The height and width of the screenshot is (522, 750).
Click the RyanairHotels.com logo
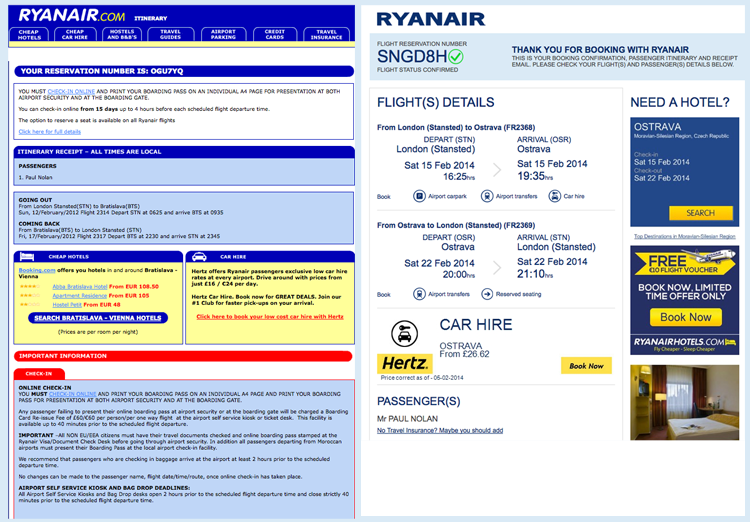pos(684,344)
